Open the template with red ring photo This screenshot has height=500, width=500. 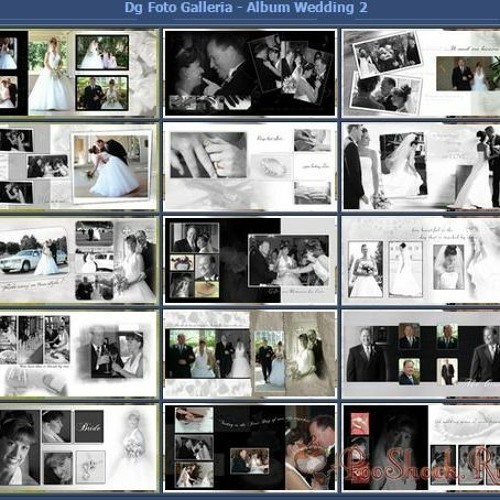(x=421, y=448)
